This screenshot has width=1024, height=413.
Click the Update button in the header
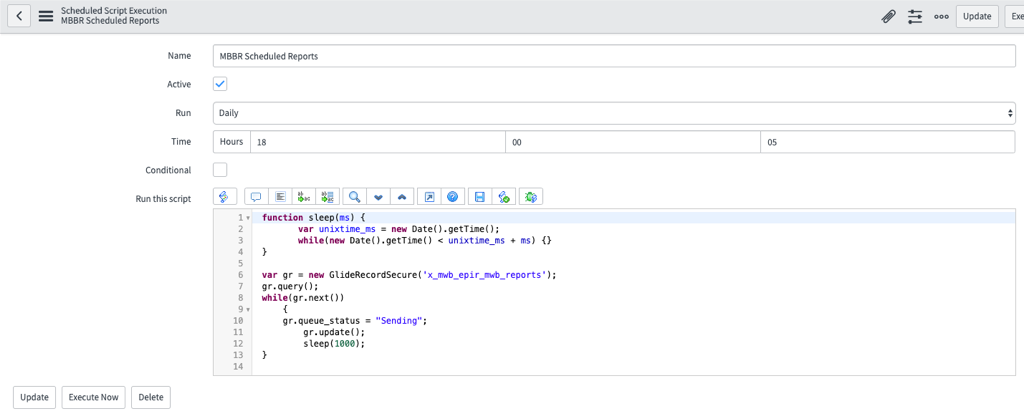click(977, 17)
